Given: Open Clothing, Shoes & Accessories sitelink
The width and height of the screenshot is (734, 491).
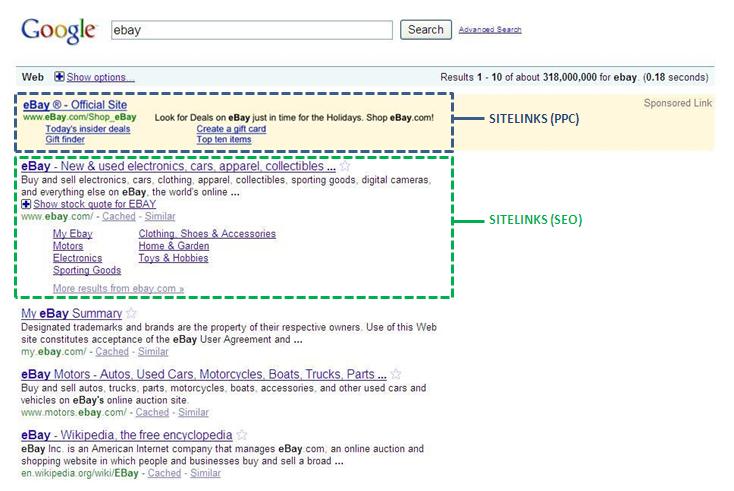Looking at the screenshot, I should click(x=207, y=234).
